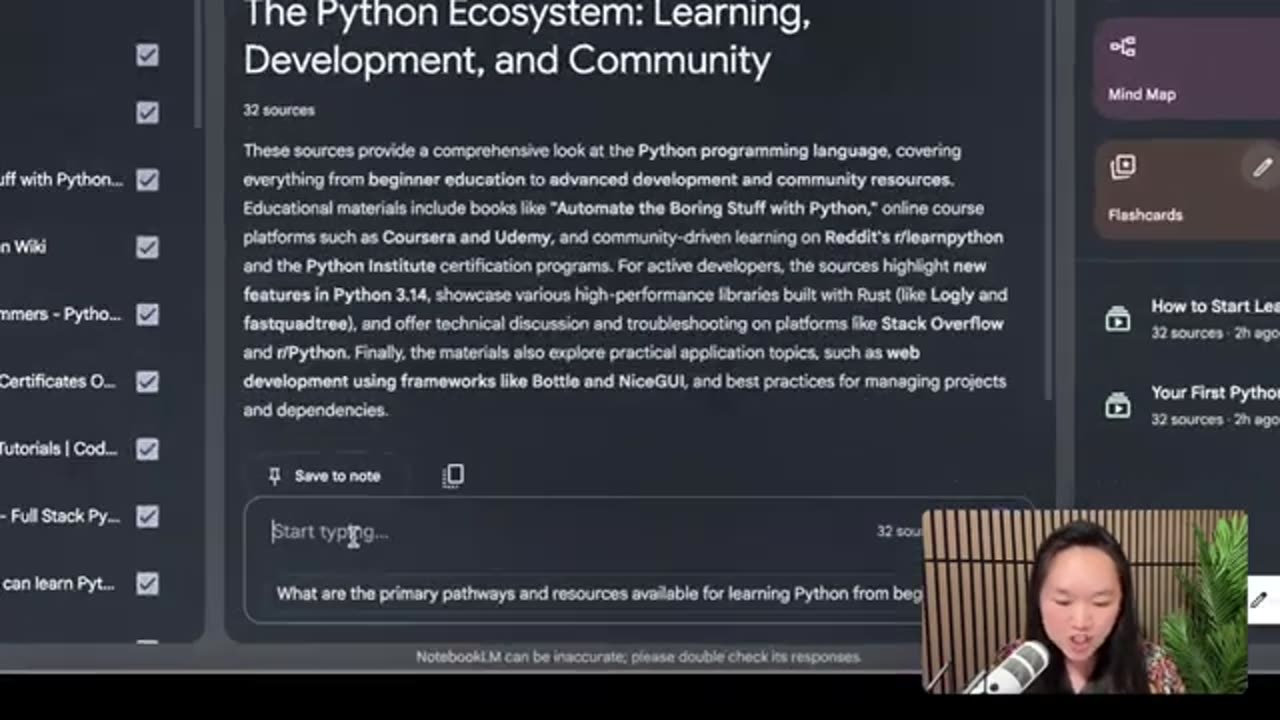Edit Flashcards with the pencil icon
Viewport: 1280px width, 720px height.
1262,168
